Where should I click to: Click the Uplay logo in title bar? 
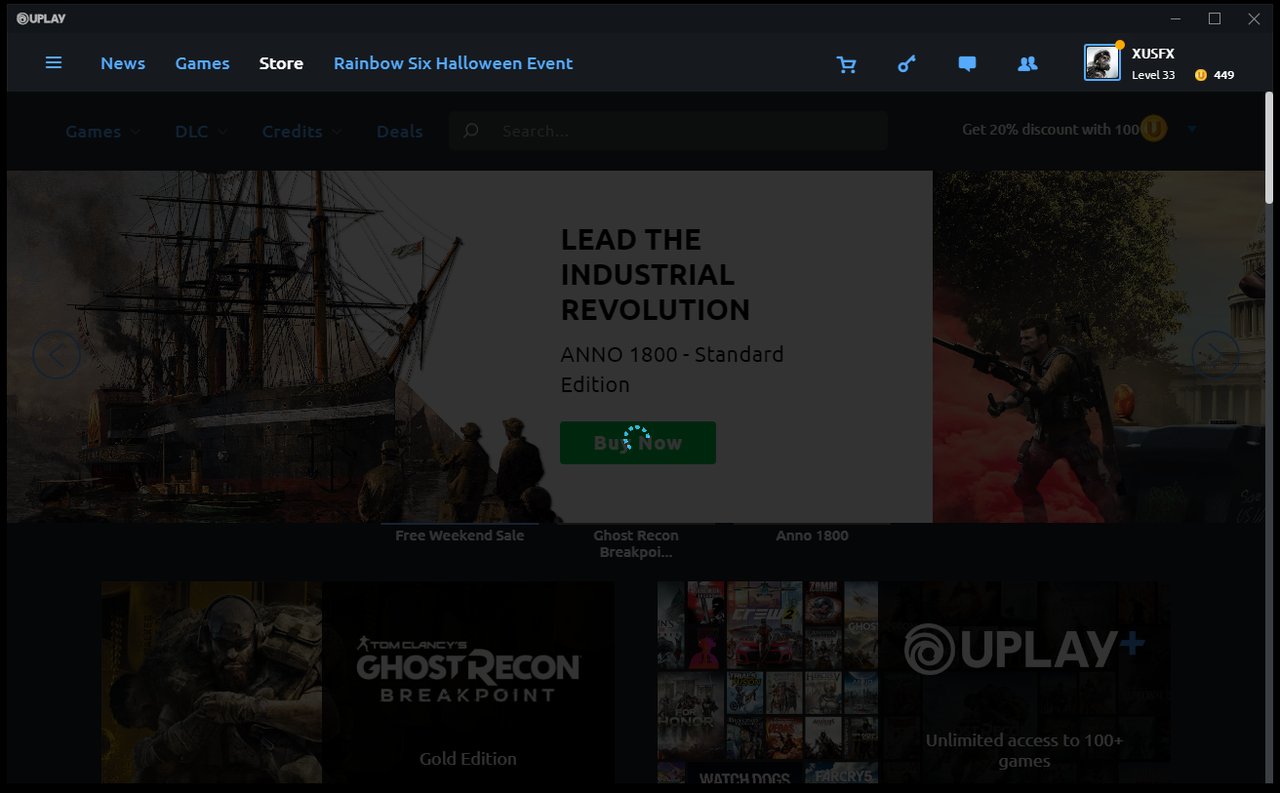pos(41,18)
